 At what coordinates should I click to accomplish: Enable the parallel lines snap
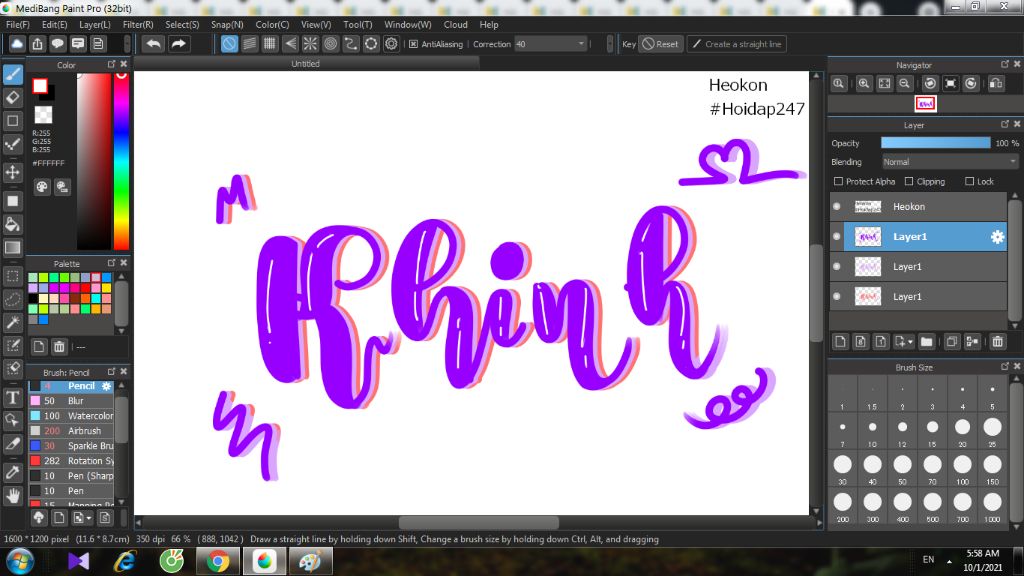[x=249, y=44]
